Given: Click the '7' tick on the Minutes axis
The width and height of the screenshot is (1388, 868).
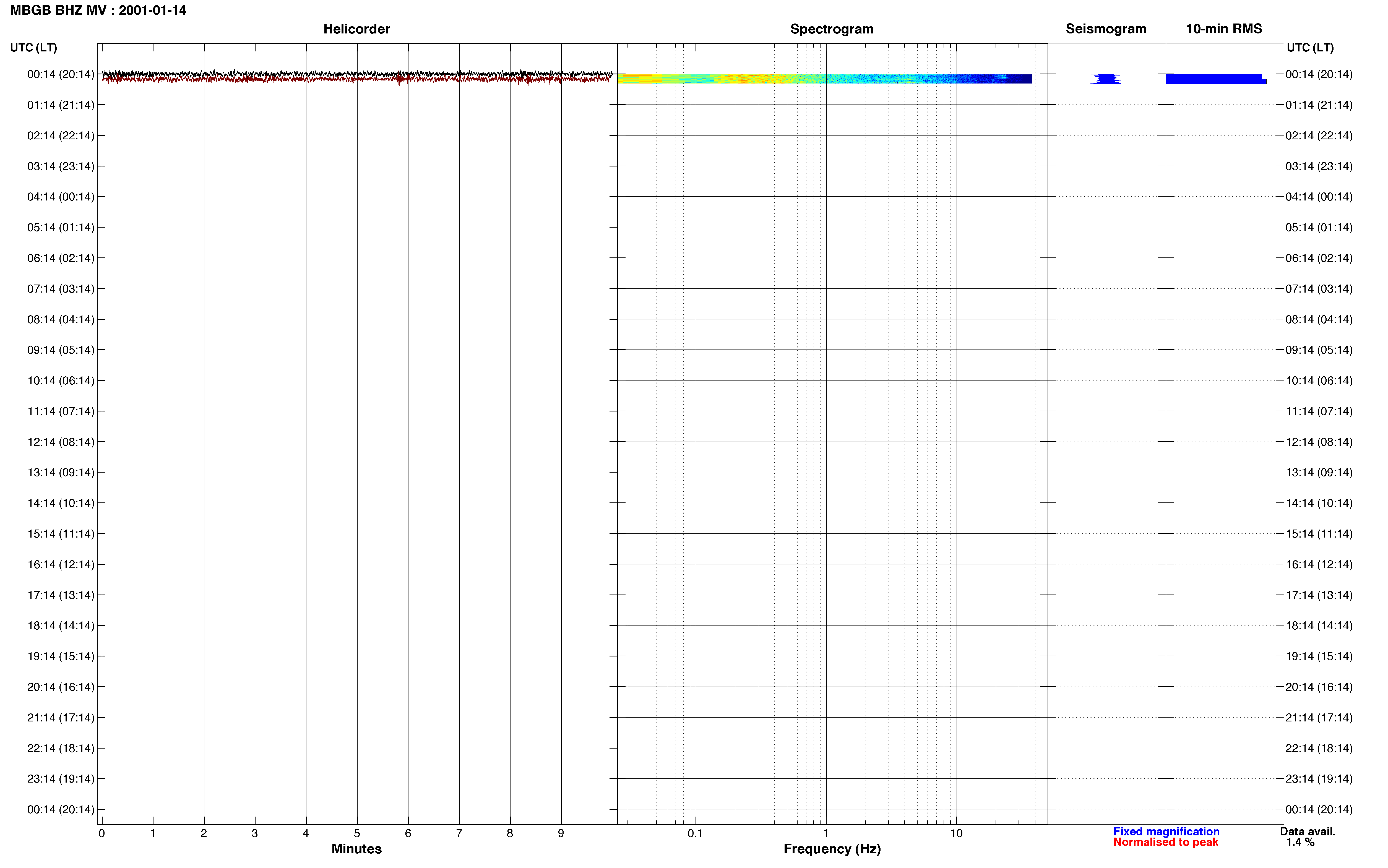Looking at the screenshot, I should point(459,833).
